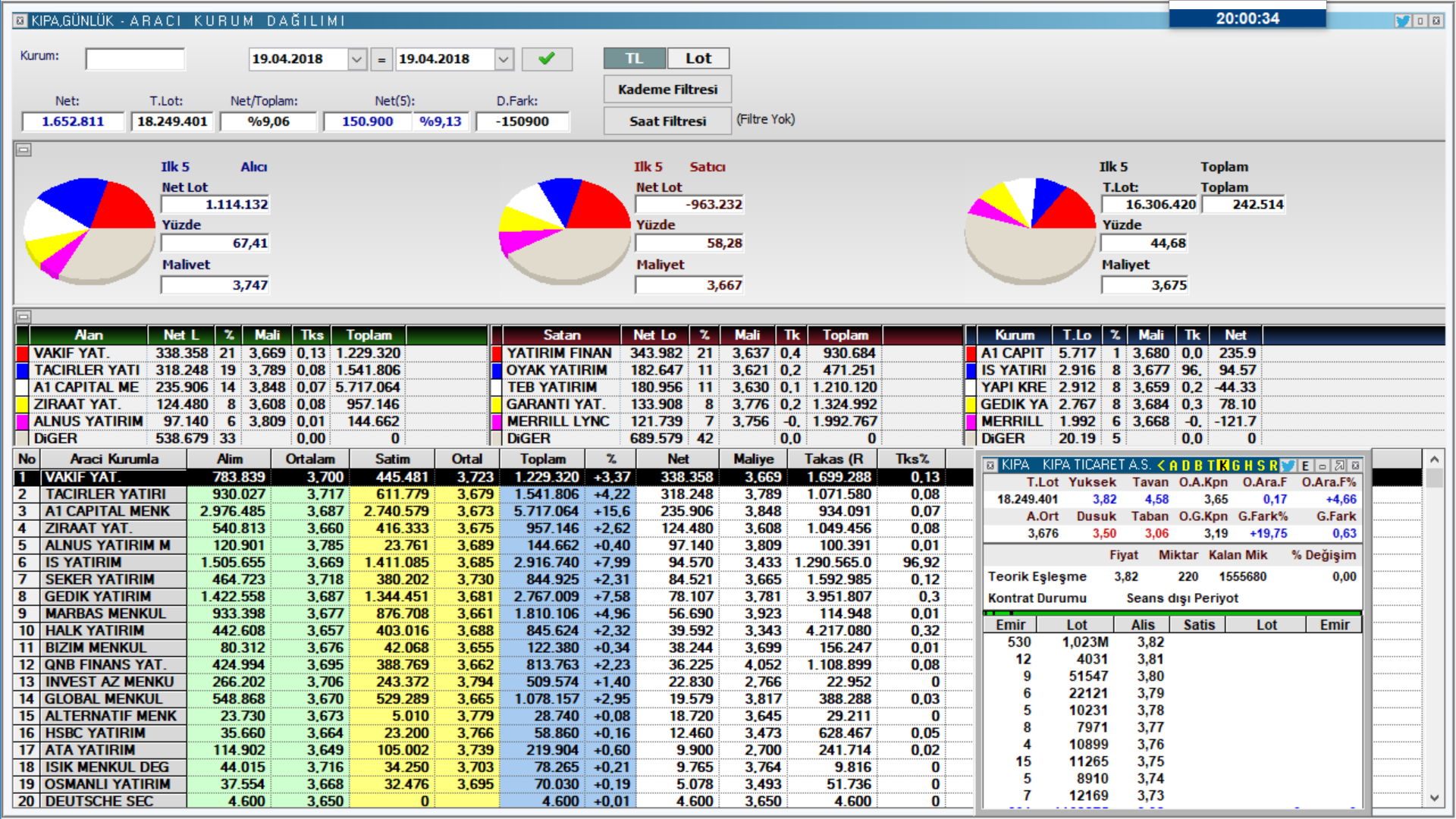Select row 2 TACIRLER YATIRI
This screenshot has height=819, width=1456.
coord(493,494)
